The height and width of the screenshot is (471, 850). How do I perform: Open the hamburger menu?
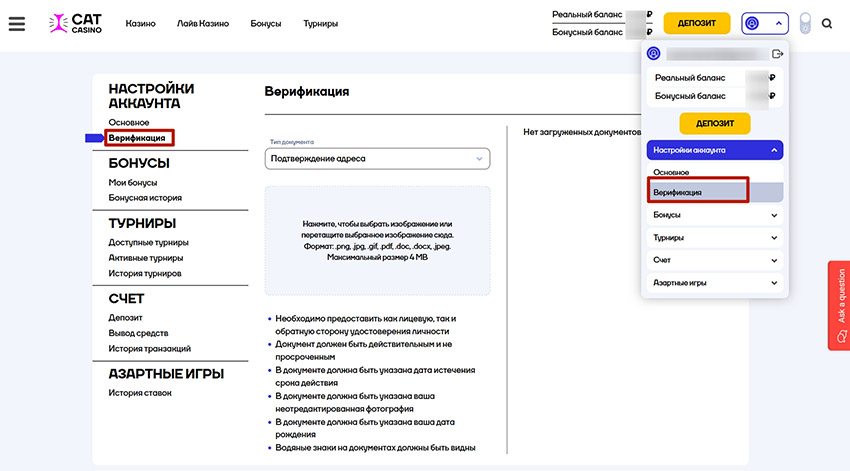pyautogui.click(x=17, y=23)
